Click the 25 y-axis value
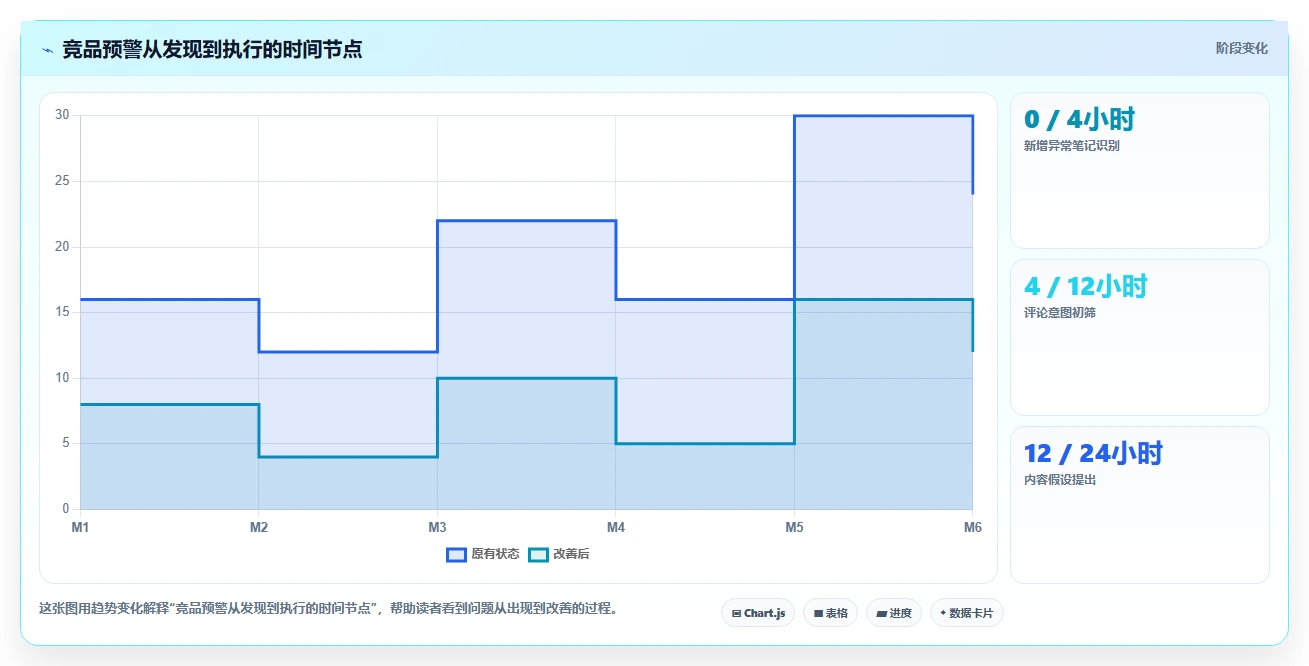 [62, 181]
